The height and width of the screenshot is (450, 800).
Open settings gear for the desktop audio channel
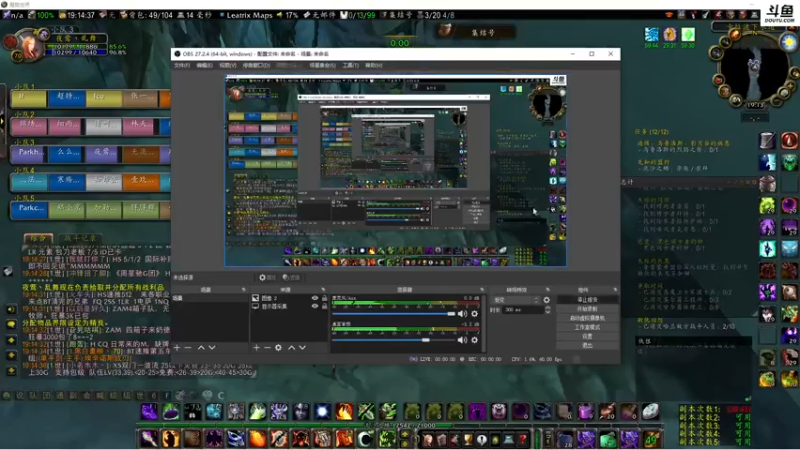(x=474, y=340)
